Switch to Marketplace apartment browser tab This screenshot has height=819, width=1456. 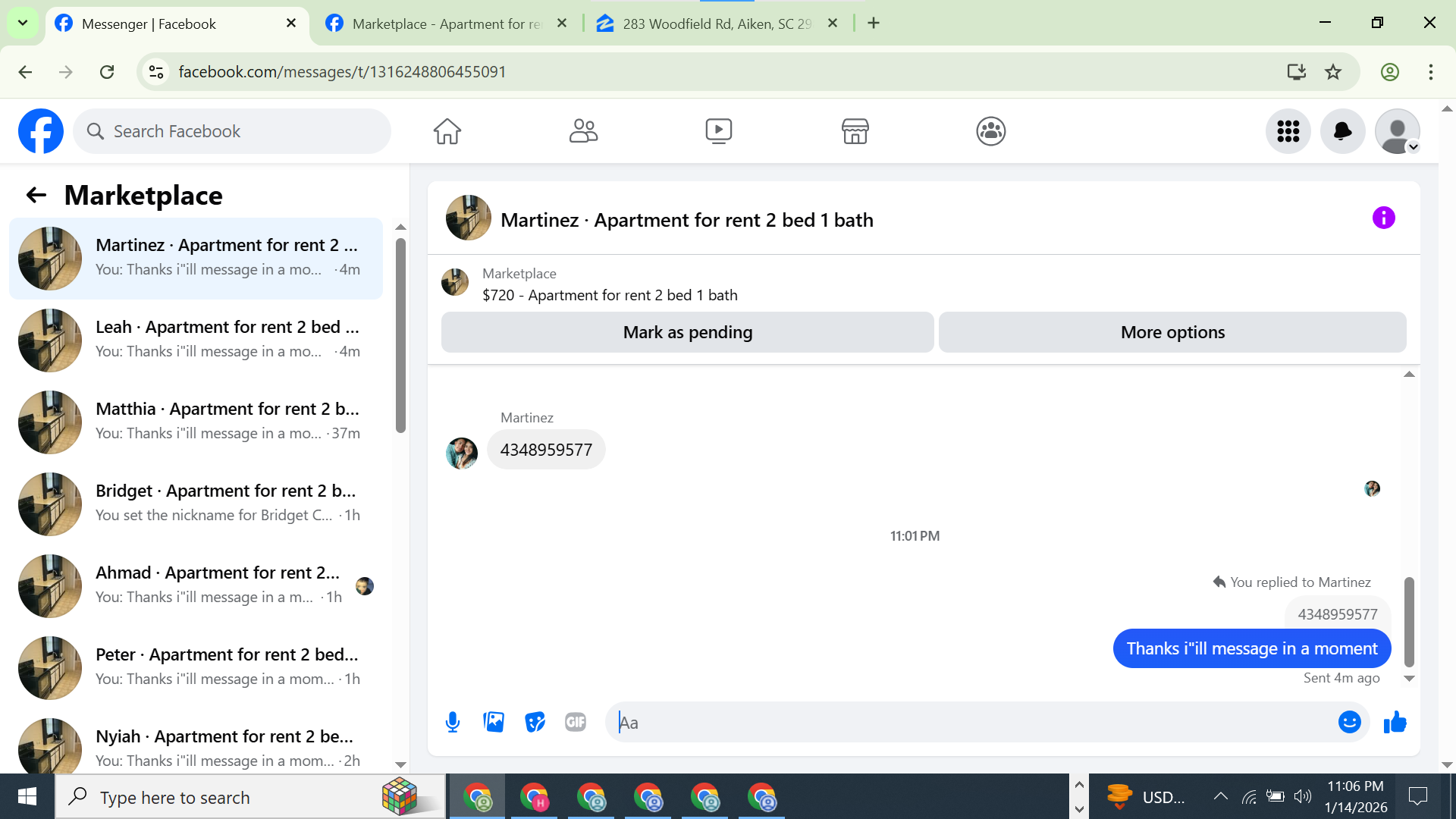coord(447,24)
